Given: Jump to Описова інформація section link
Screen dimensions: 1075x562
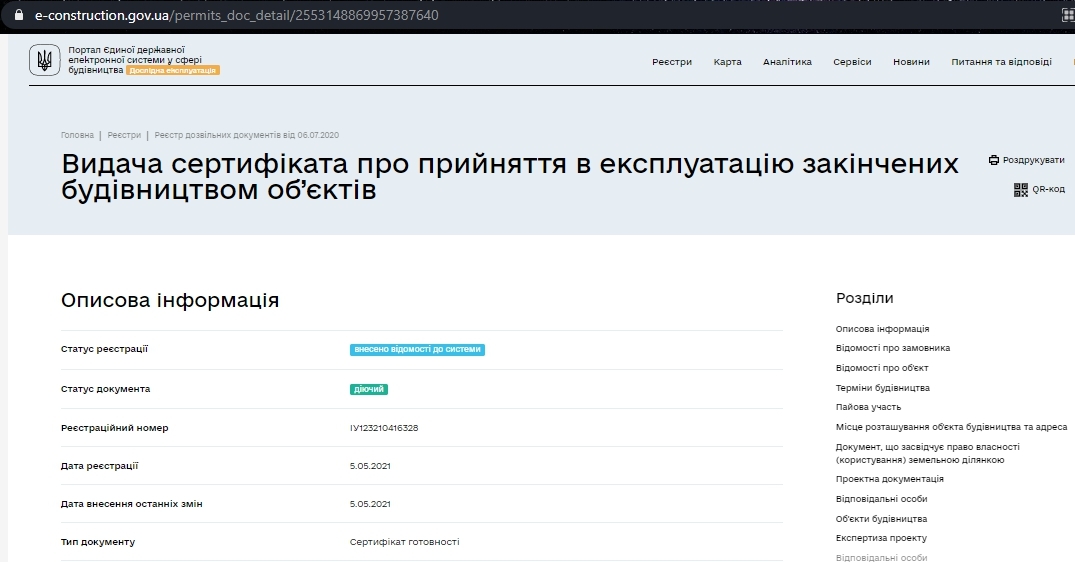Looking at the screenshot, I should click(x=882, y=329).
